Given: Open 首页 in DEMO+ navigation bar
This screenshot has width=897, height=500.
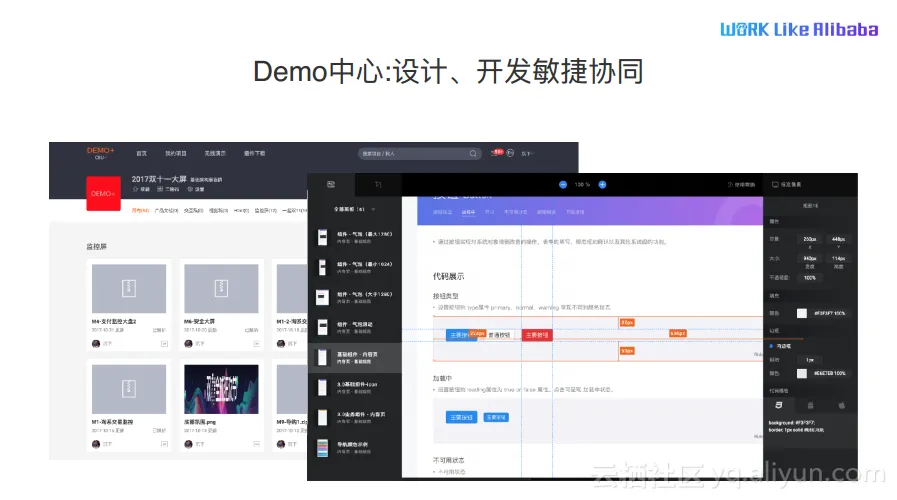Looking at the screenshot, I should (142, 153).
